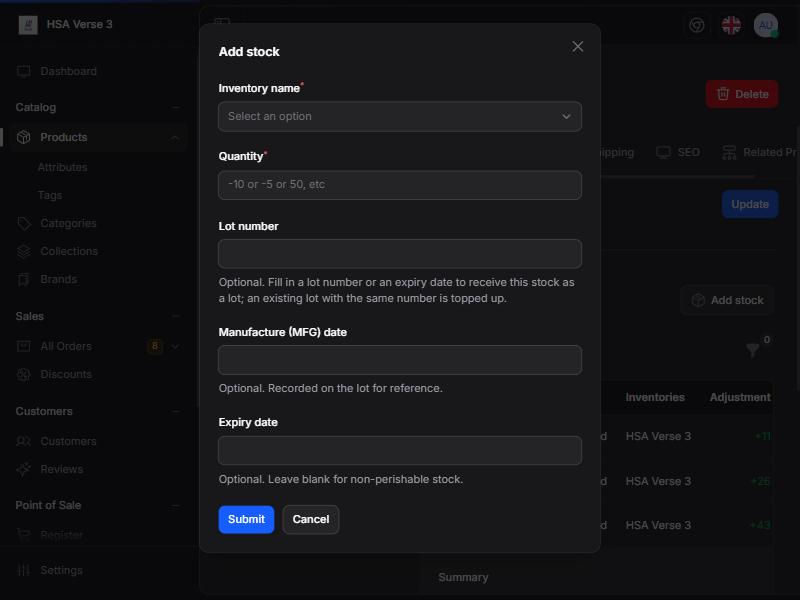Click the Brands icon

pyautogui.click(x=23, y=280)
